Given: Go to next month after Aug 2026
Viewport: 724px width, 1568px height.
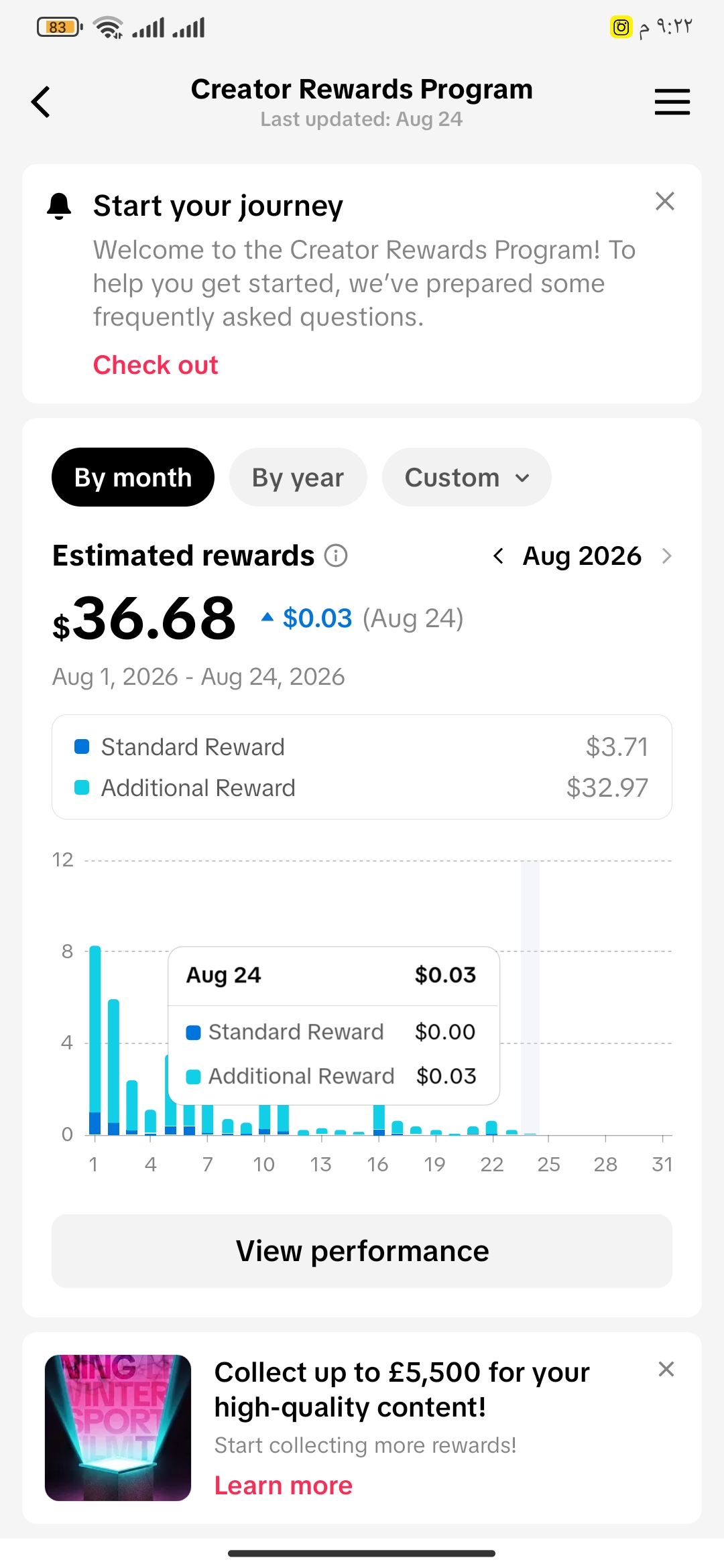Looking at the screenshot, I should coord(666,556).
